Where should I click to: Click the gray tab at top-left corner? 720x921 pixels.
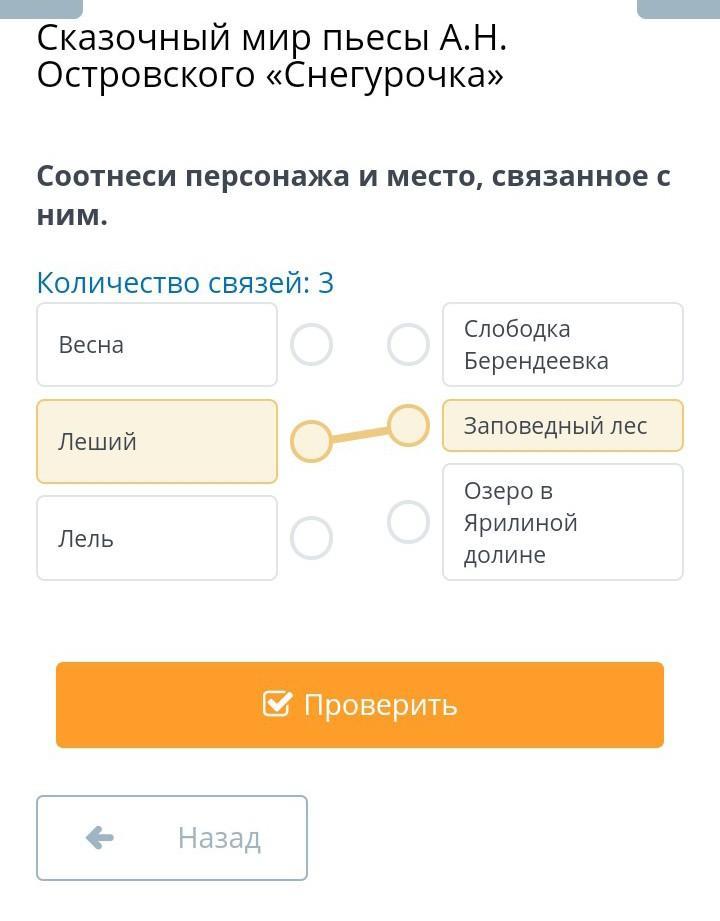(x=41, y=8)
